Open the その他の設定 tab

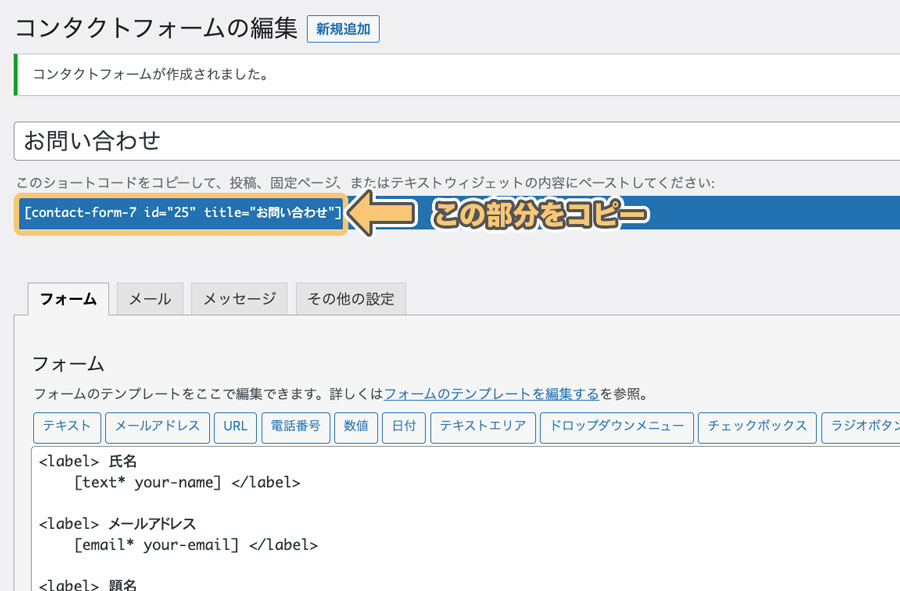[x=351, y=299]
